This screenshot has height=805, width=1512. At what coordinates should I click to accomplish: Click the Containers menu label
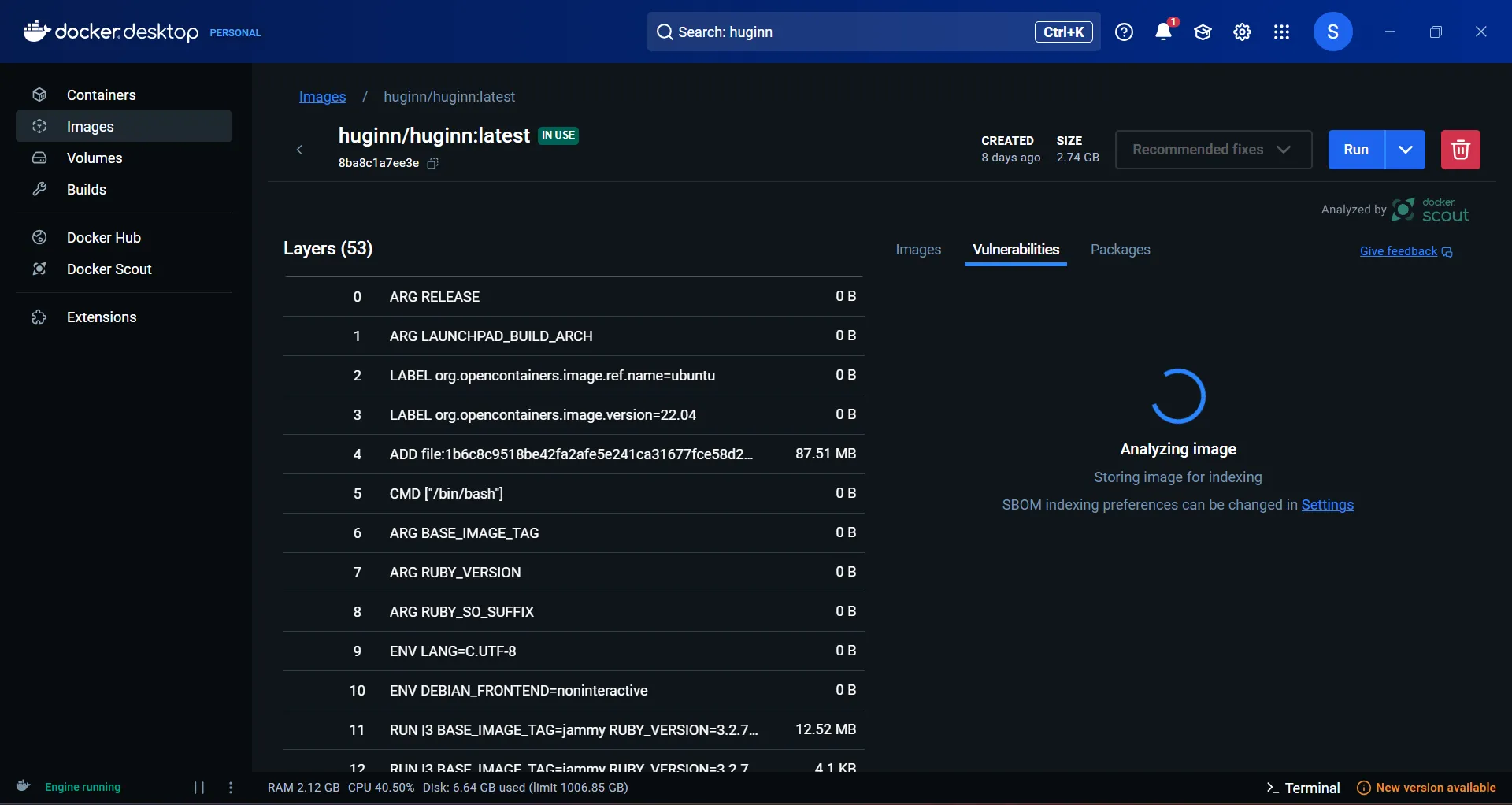pos(102,95)
